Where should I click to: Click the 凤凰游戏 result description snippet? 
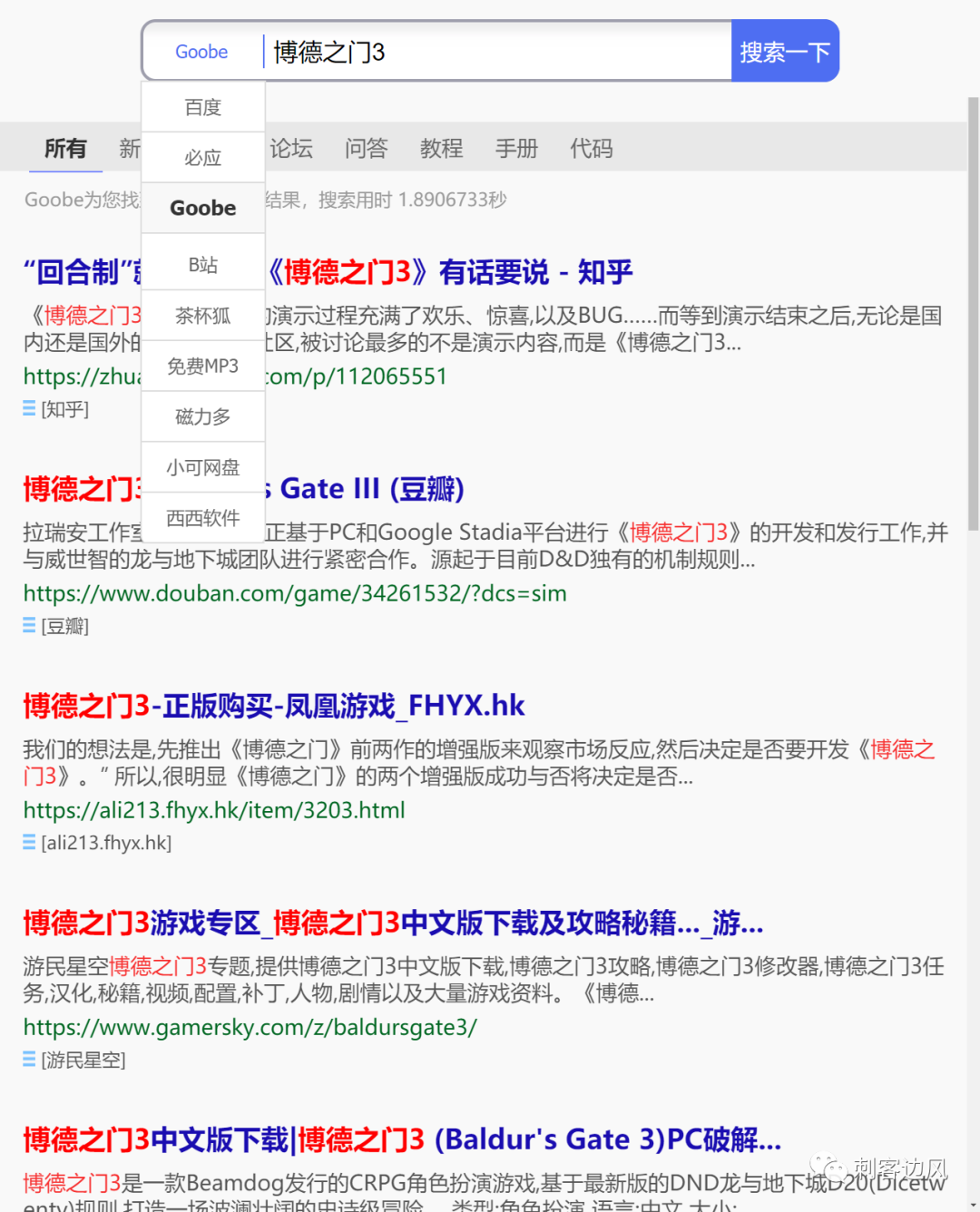479,762
